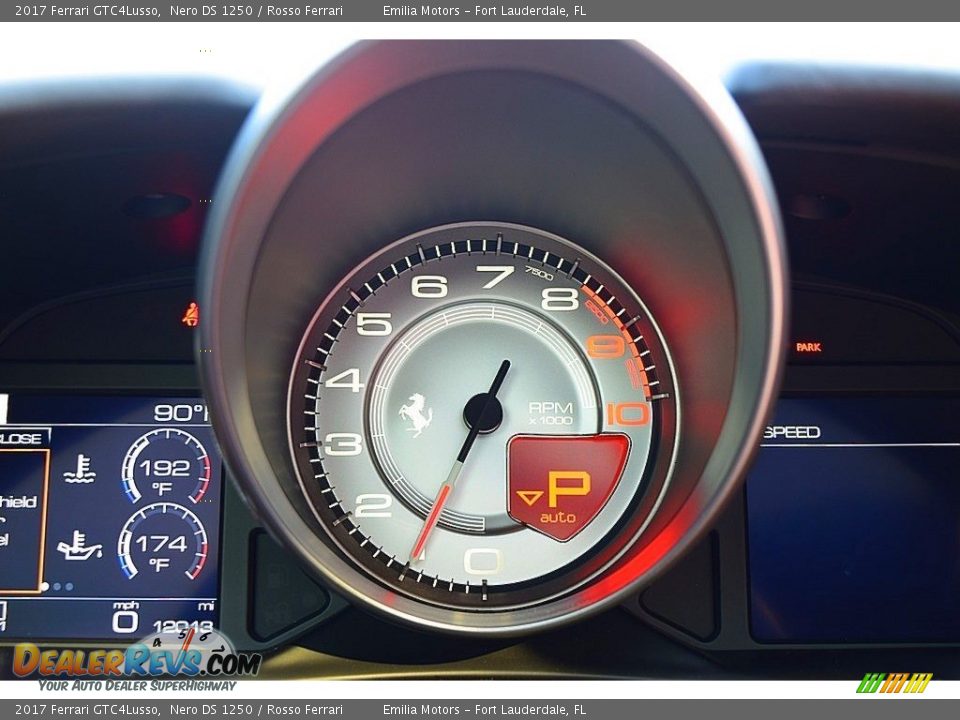Viewport: 960px width, 720px height.
Task: Click '2017 Ferrari GTC4Lusso' in the top caption
Action: click(88, 10)
